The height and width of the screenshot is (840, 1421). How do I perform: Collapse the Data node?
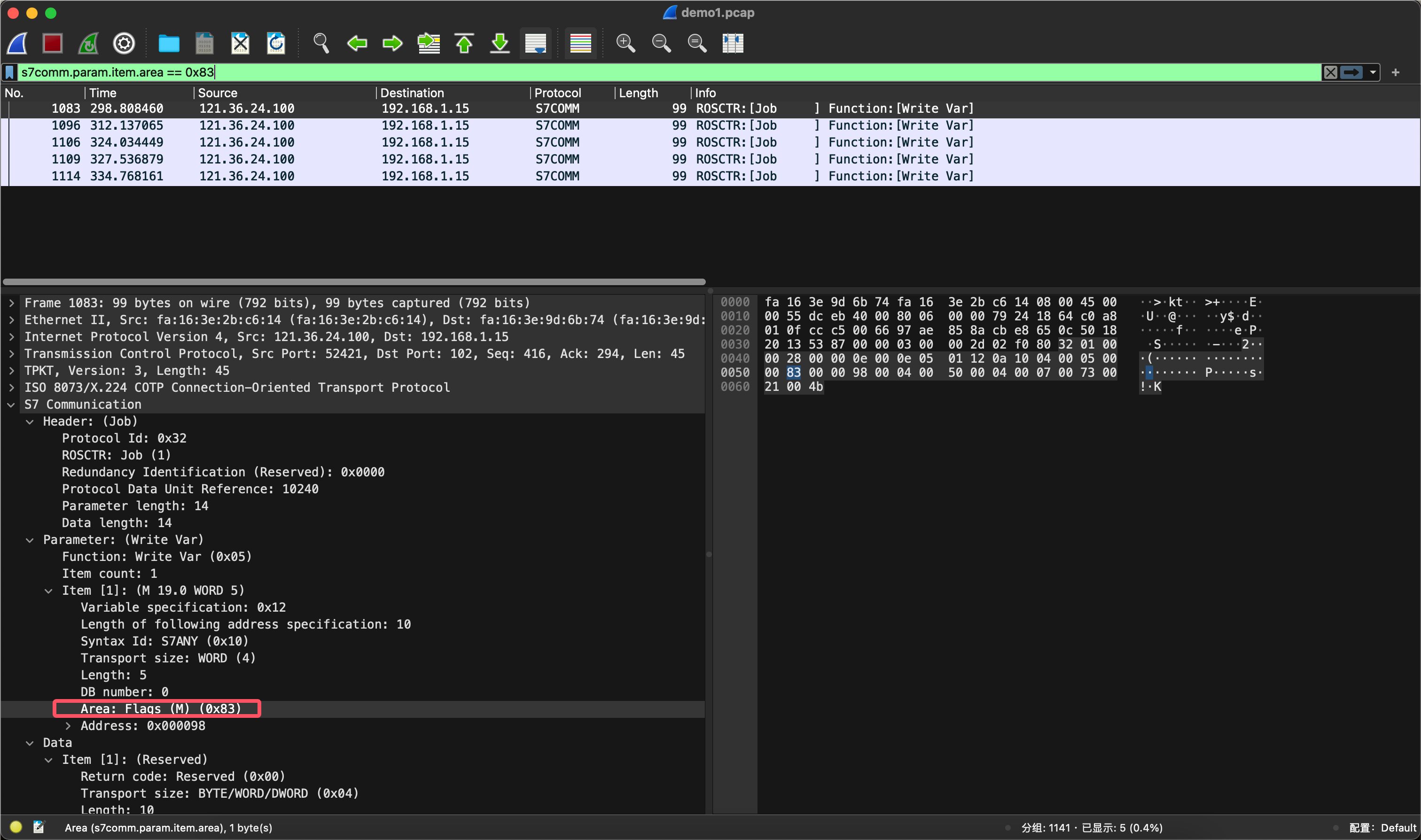pyautogui.click(x=30, y=743)
